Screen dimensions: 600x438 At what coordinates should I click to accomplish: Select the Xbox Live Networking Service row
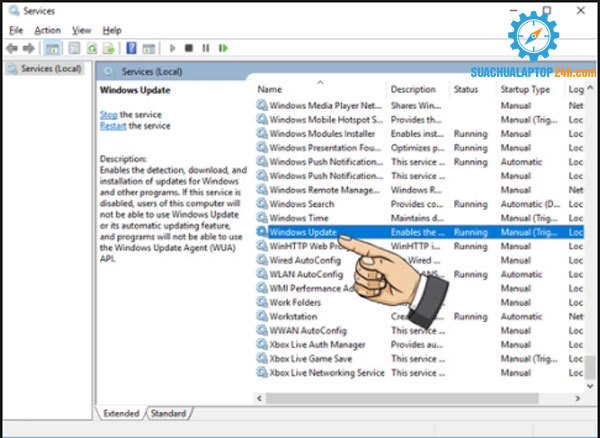[x=420, y=373]
